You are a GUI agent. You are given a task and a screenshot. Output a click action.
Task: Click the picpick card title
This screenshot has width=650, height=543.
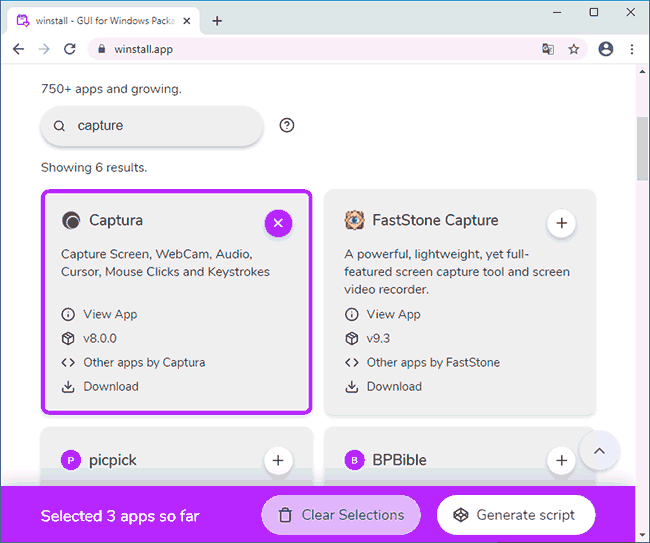pyautogui.click(x=112, y=460)
